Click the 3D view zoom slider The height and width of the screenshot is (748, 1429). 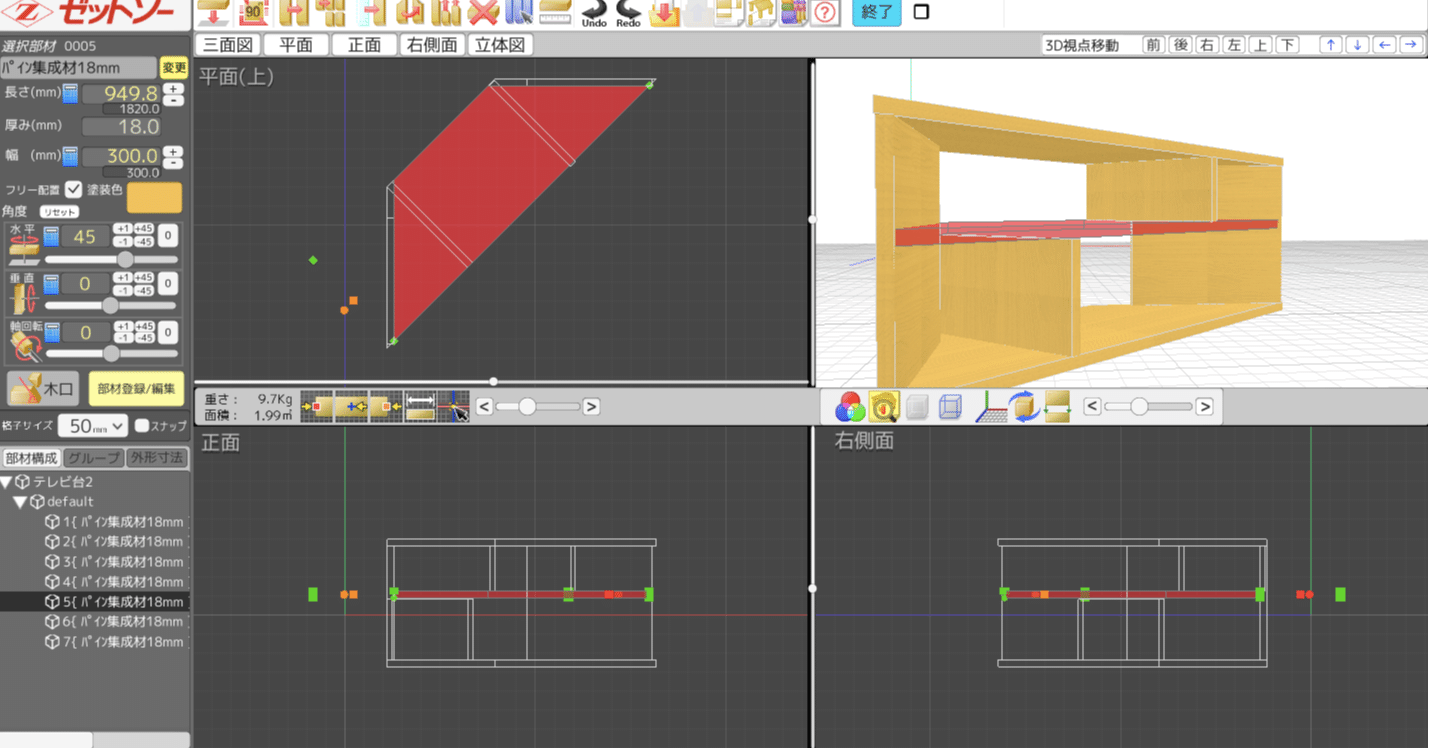tap(1148, 406)
